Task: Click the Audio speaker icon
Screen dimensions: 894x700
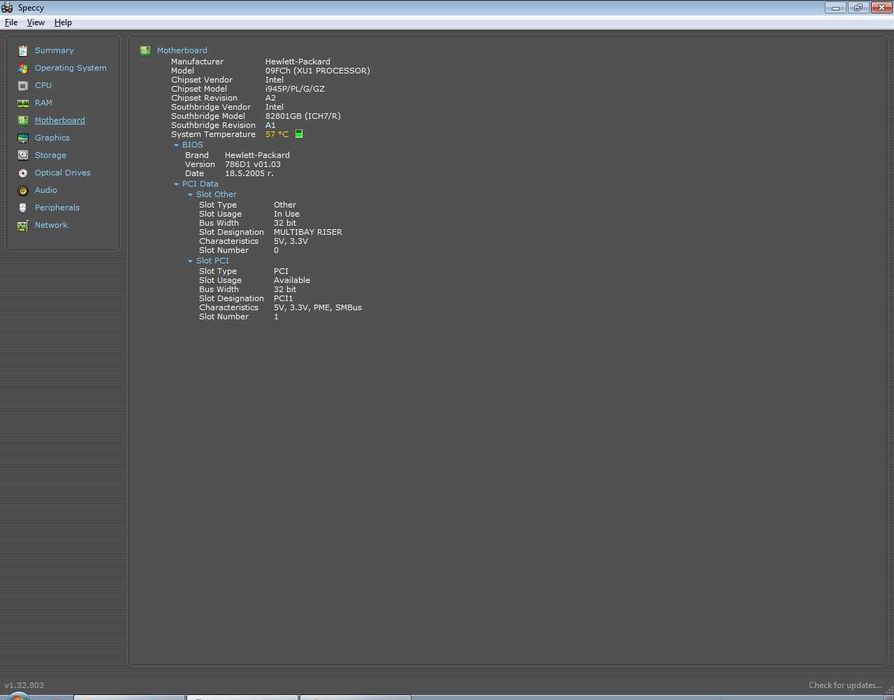Action: click(x=23, y=190)
